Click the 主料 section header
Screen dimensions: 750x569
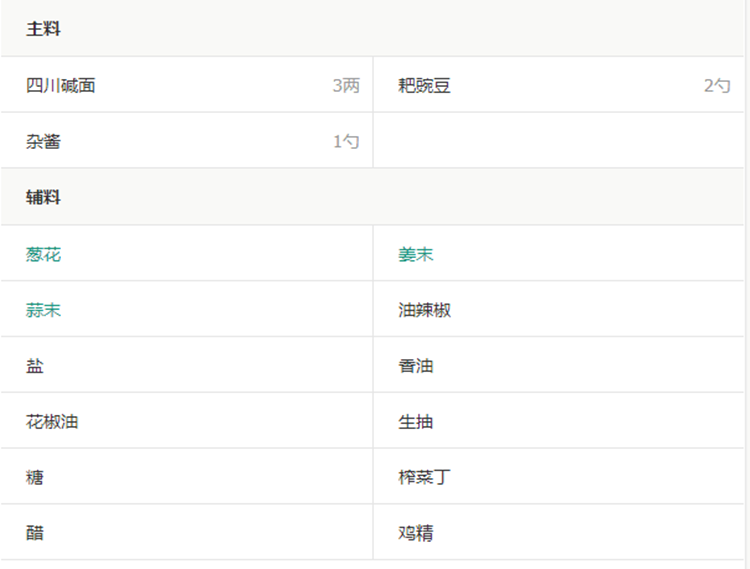(43, 29)
